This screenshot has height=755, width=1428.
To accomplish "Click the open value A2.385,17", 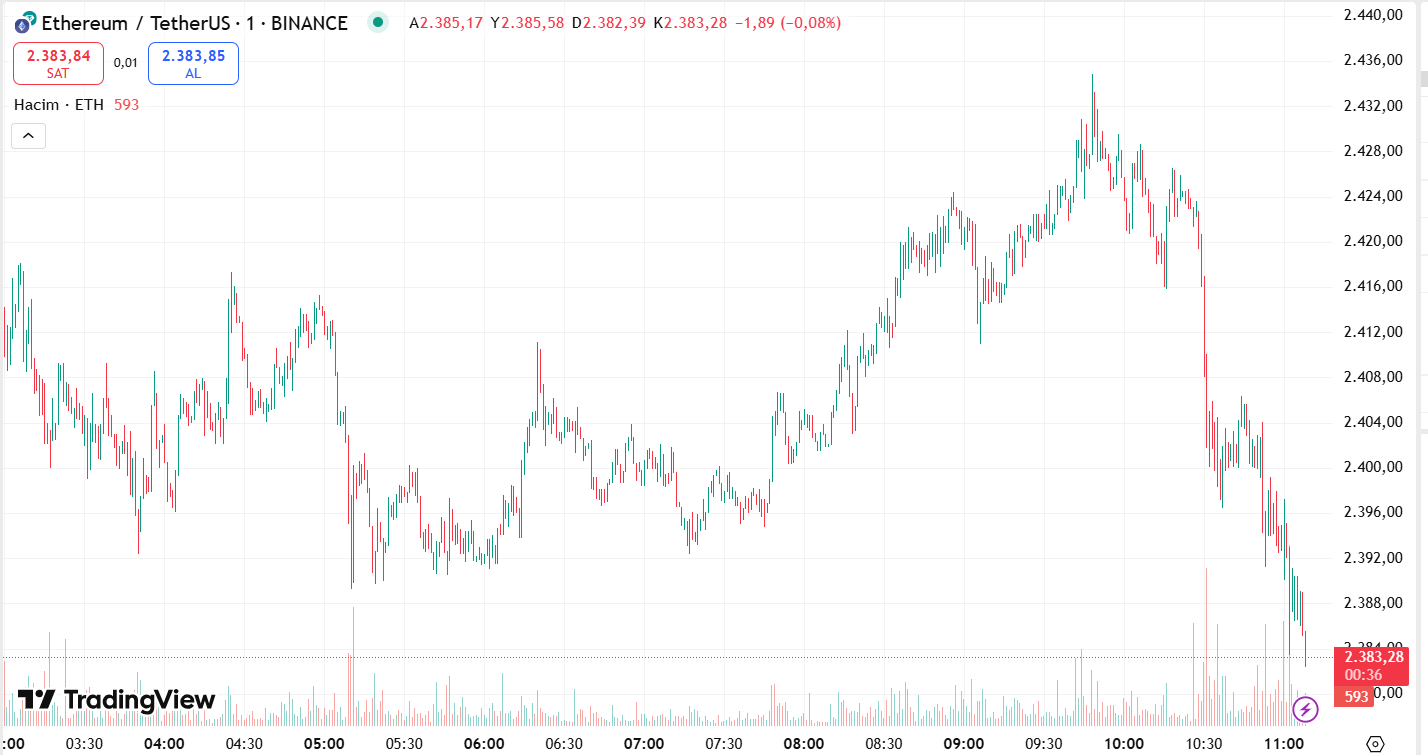I will 447,23.
